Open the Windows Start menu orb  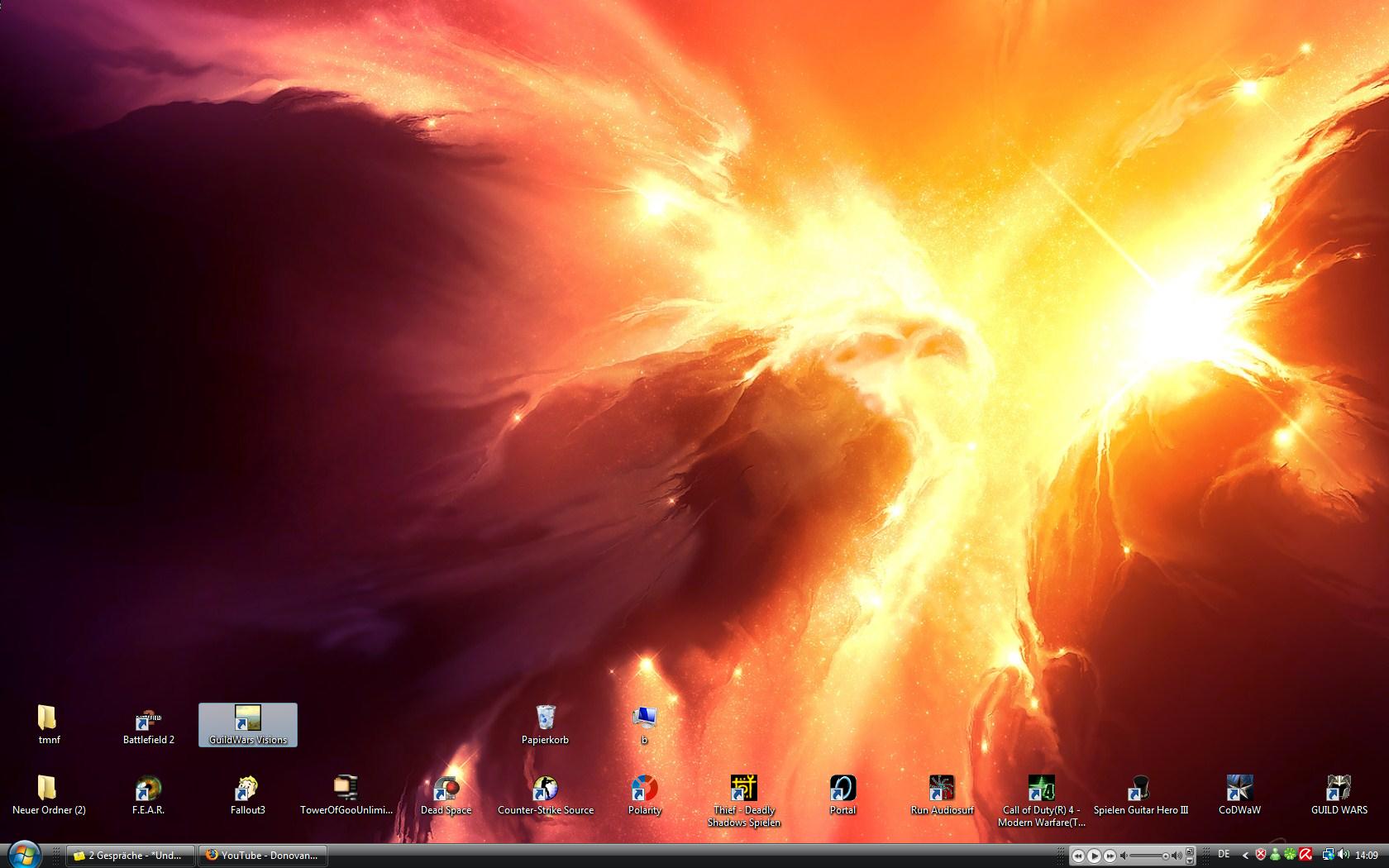(23, 854)
